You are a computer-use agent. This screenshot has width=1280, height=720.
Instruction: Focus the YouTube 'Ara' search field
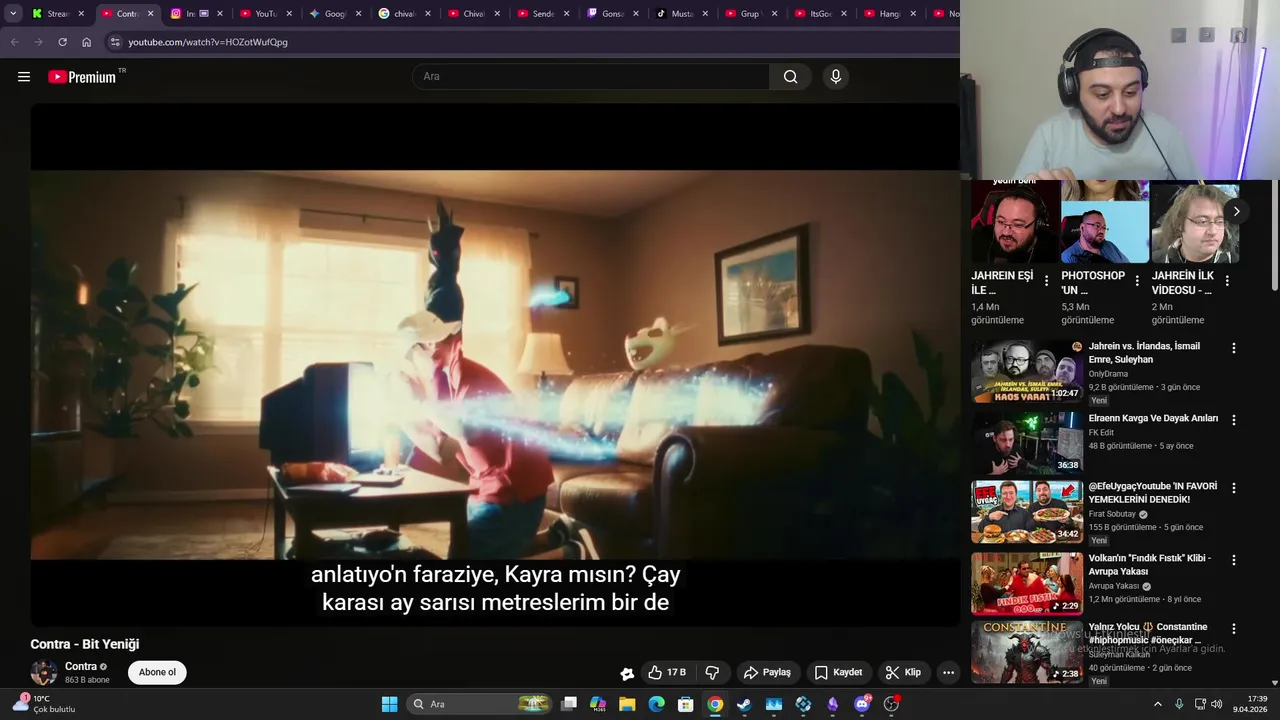(591, 76)
